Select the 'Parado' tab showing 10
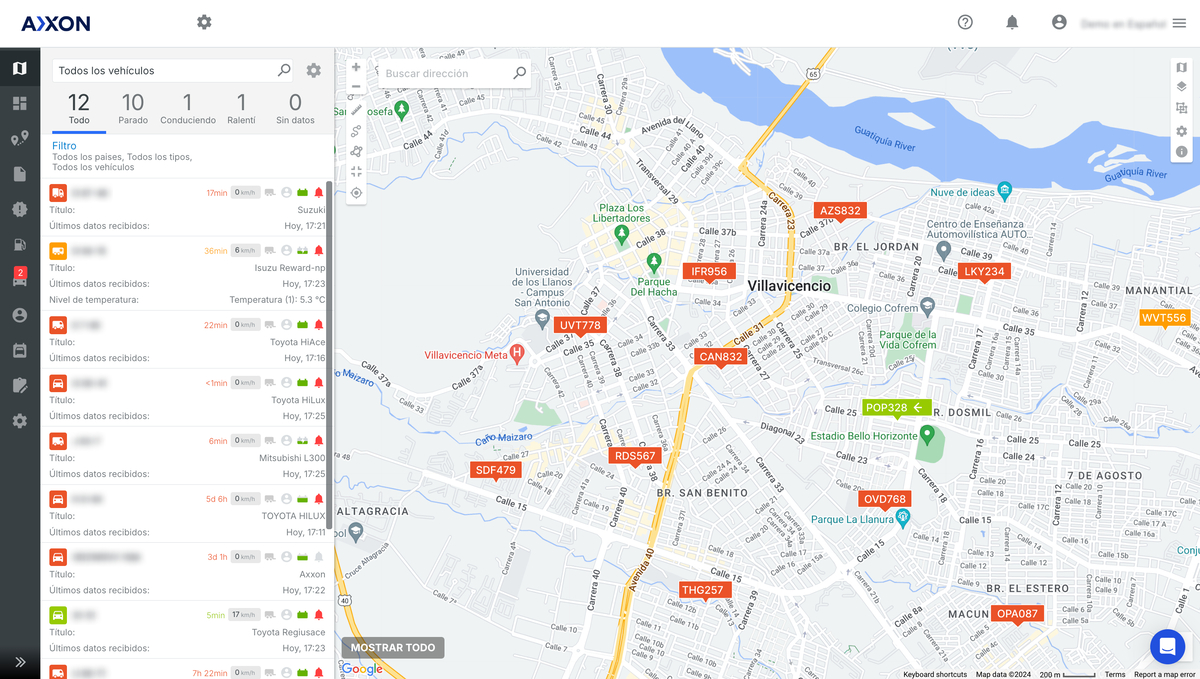 (x=133, y=109)
